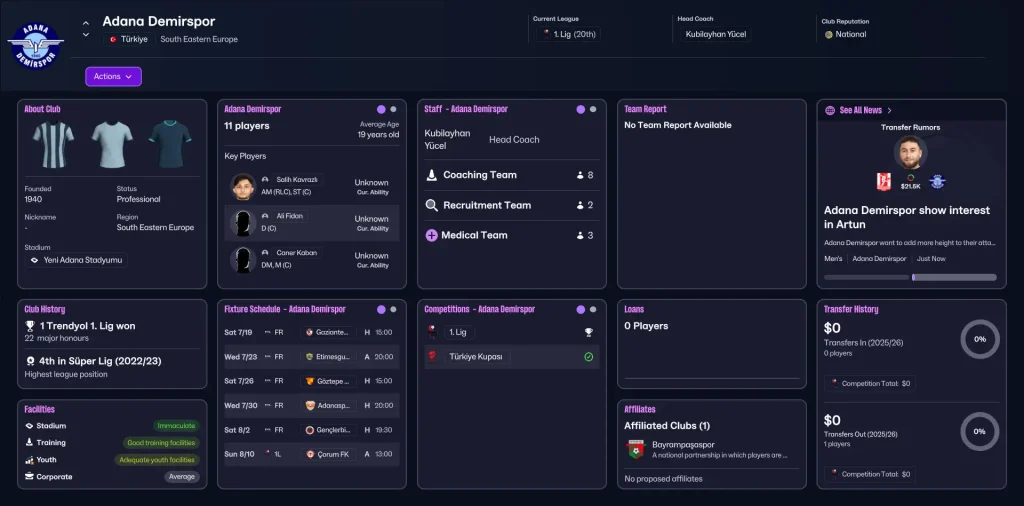Image resolution: width=1024 pixels, height=506 pixels.
Task: Open the Sat 7/19 Gaziante... fixture row
Action: click(x=312, y=332)
